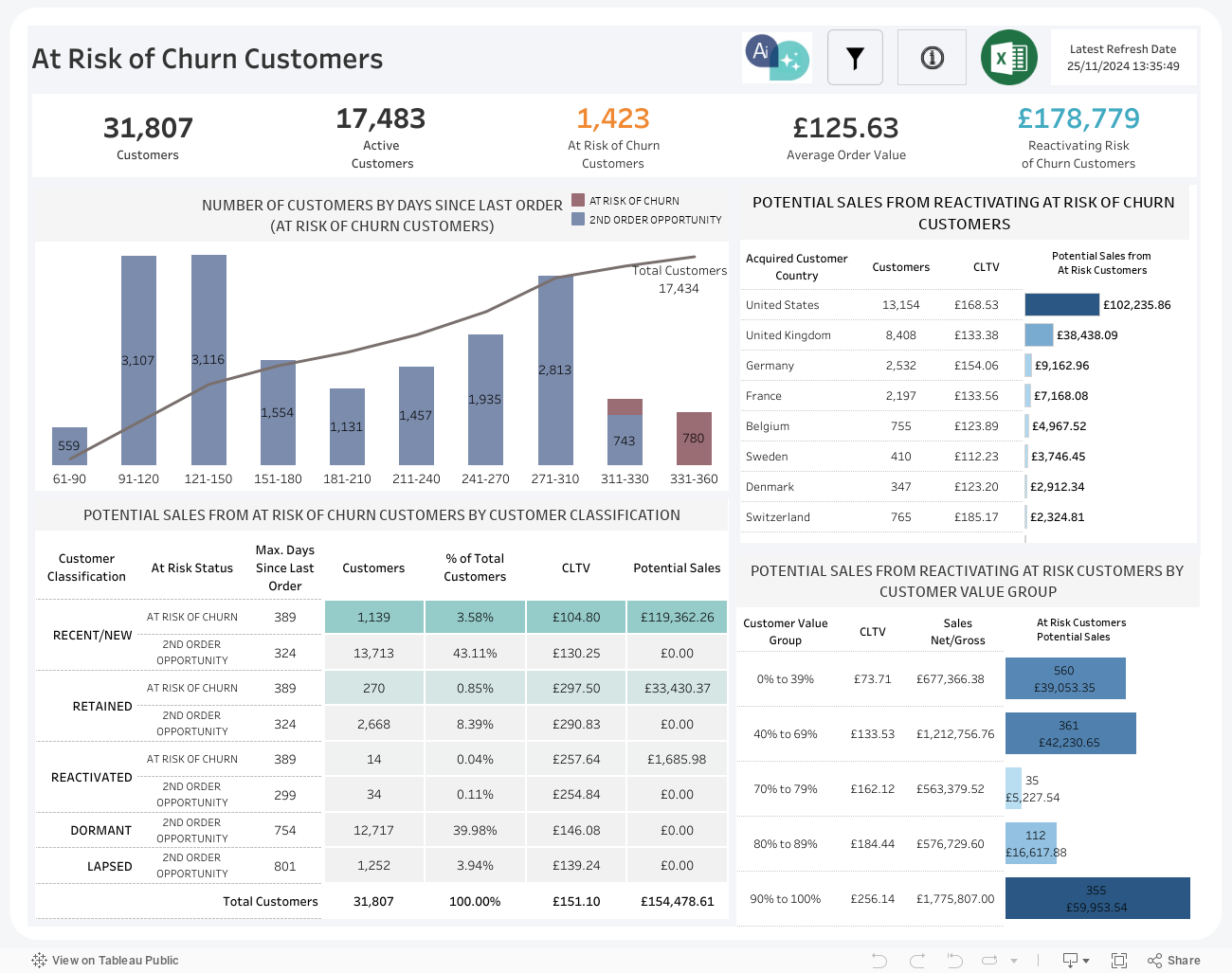Select the France country label

coord(763,395)
